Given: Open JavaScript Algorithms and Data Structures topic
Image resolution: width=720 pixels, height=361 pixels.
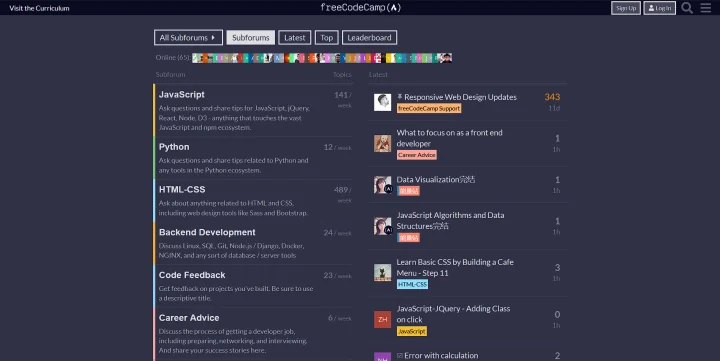Looking at the screenshot, I should [x=450, y=220].
